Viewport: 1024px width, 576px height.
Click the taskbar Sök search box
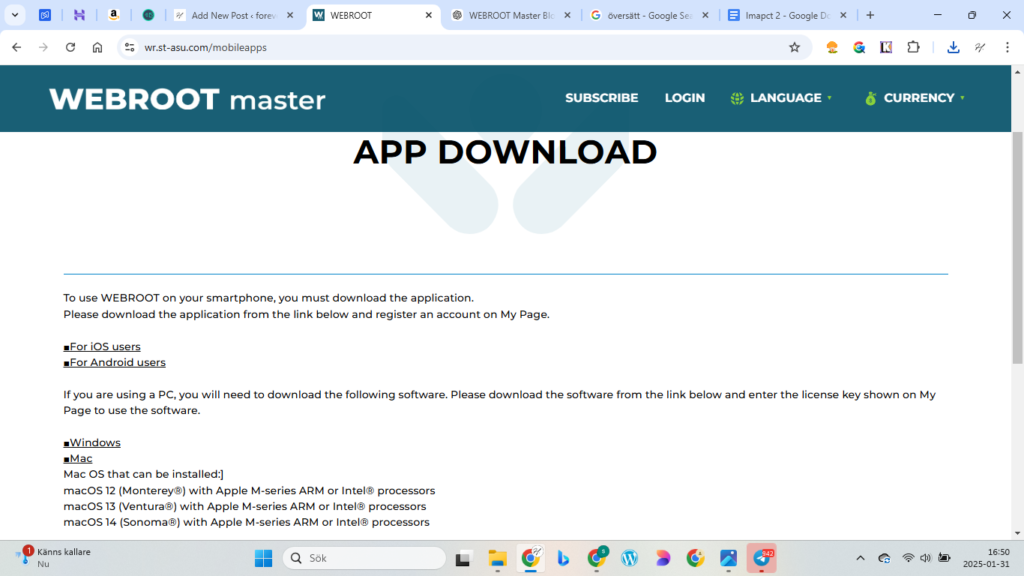(x=364, y=558)
